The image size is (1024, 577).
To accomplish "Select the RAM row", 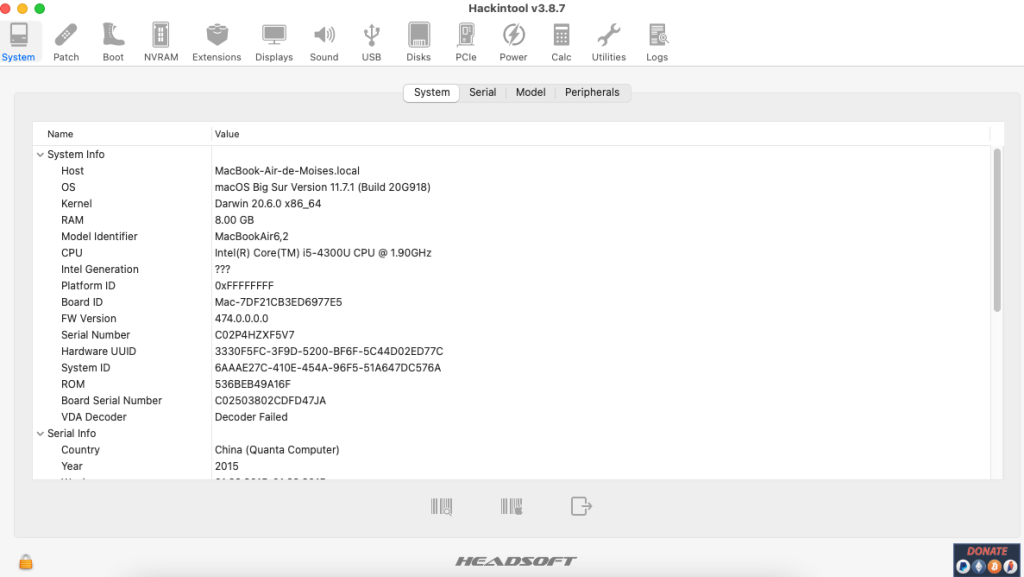I will tap(511, 220).
